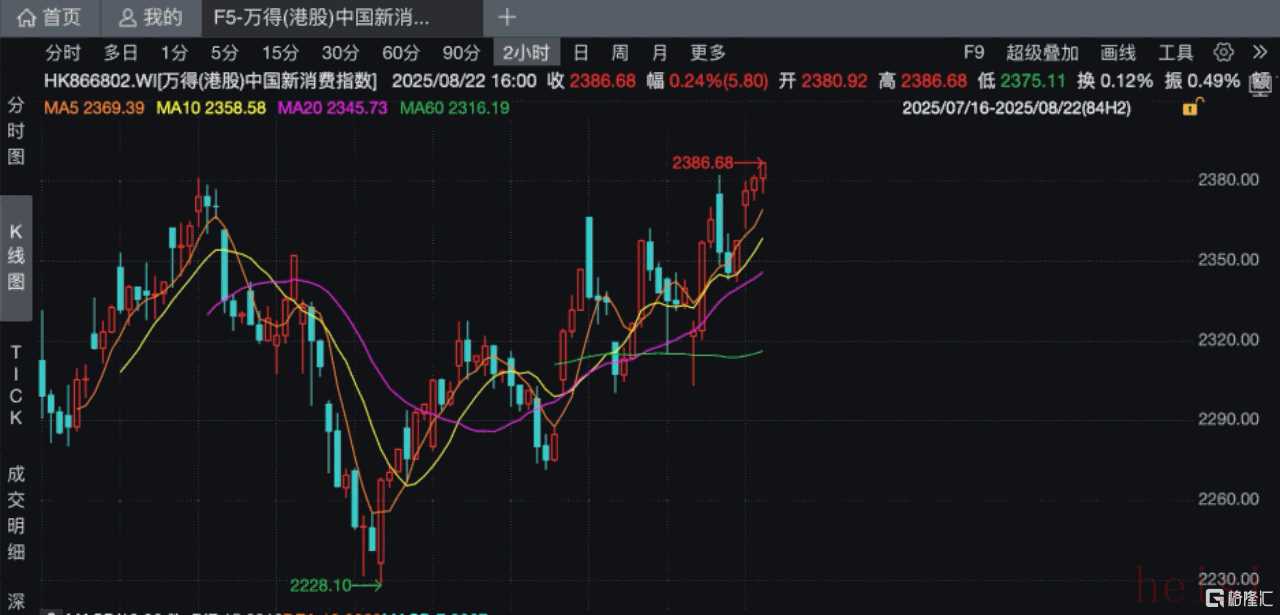Expand the 更多 periods dropdown

pyautogui.click(x=708, y=53)
